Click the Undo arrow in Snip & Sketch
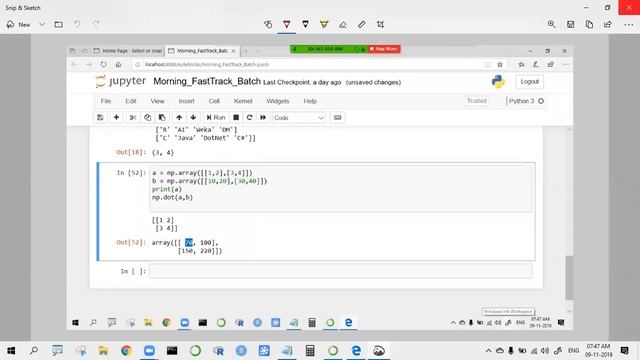The image size is (640, 360). pyautogui.click(x=77, y=24)
